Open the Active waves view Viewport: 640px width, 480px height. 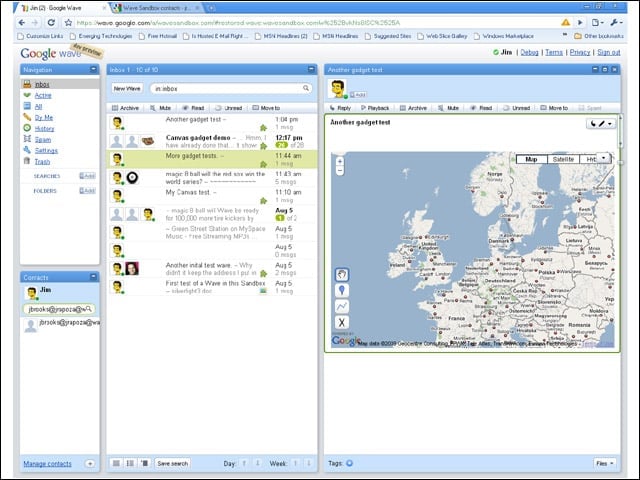[43, 95]
